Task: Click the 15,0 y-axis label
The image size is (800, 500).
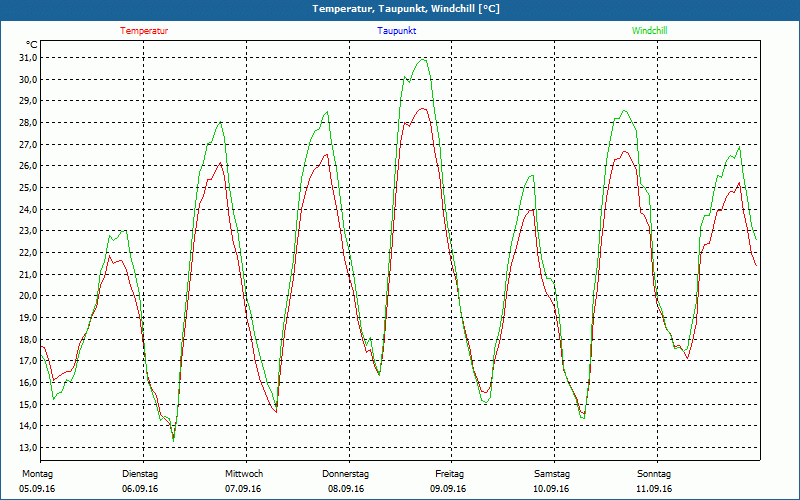Action: [28, 404]
